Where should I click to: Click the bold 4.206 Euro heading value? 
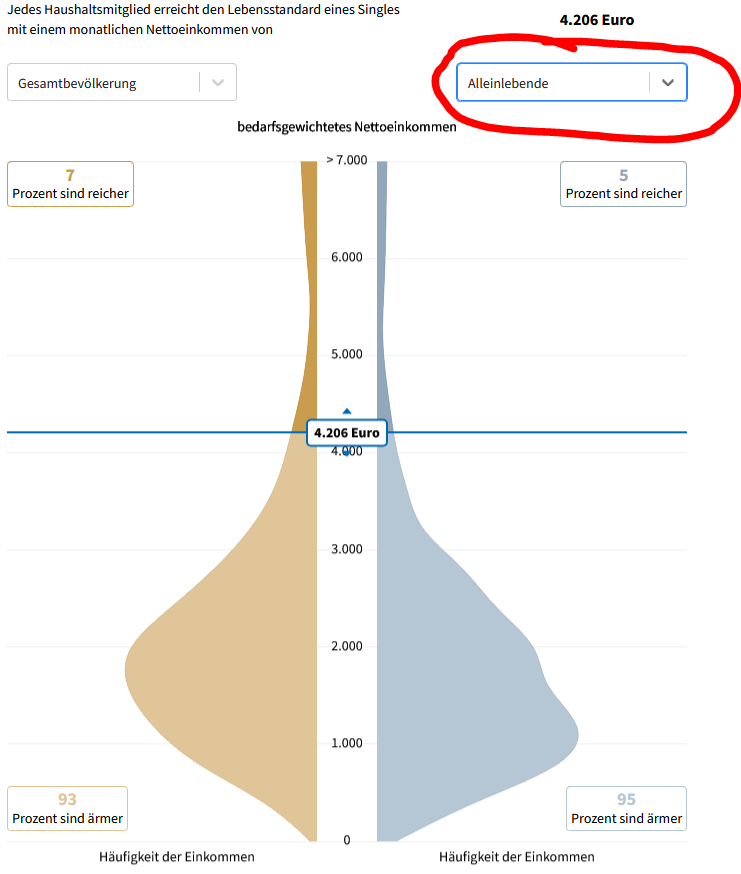(x=597, y=20)
